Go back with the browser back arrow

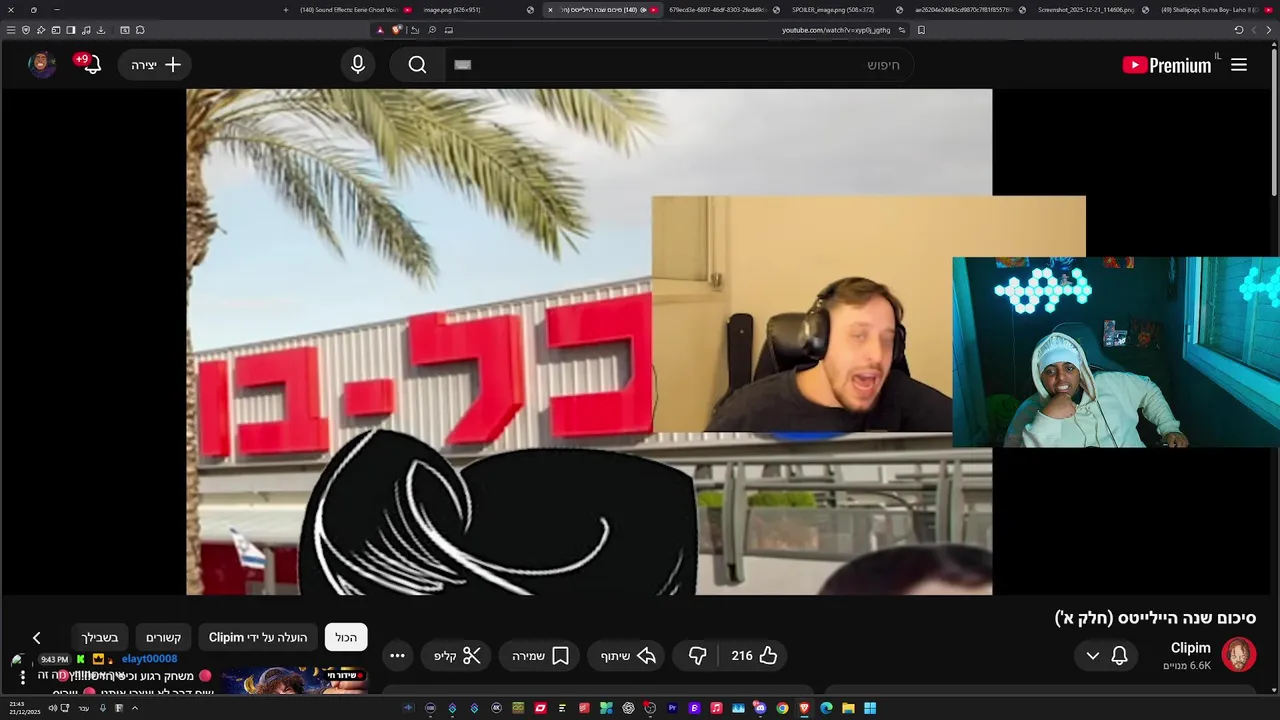(x=1270, y=30)
